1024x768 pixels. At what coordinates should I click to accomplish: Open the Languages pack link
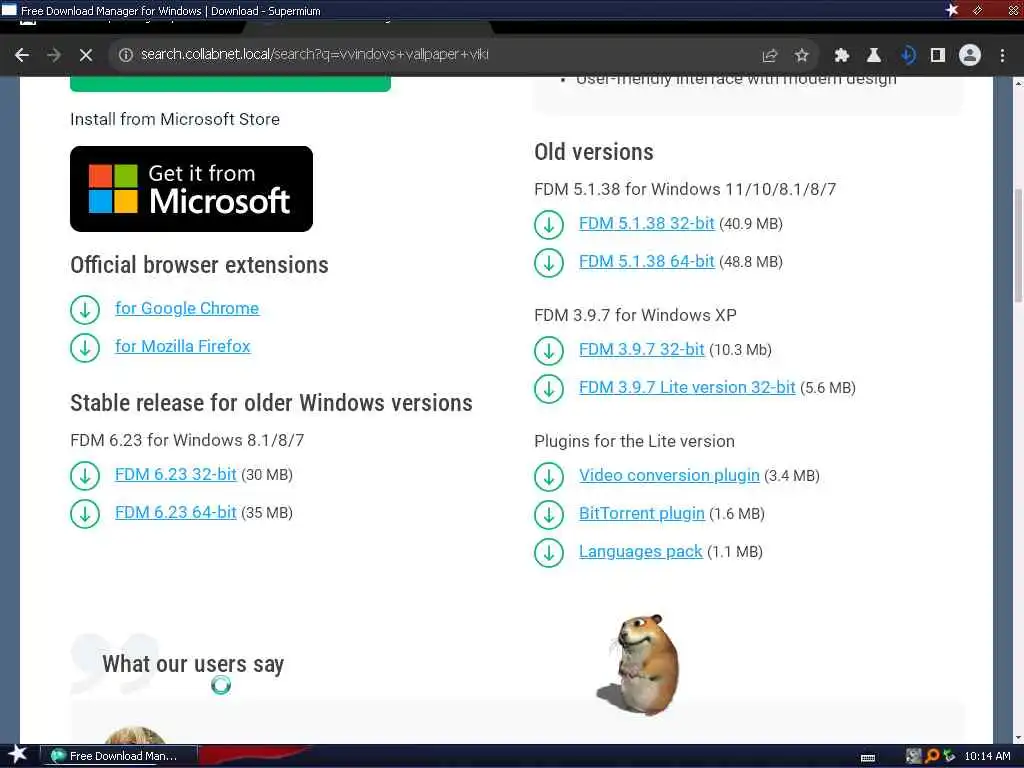pyautogui.click(x=641, y=551)
